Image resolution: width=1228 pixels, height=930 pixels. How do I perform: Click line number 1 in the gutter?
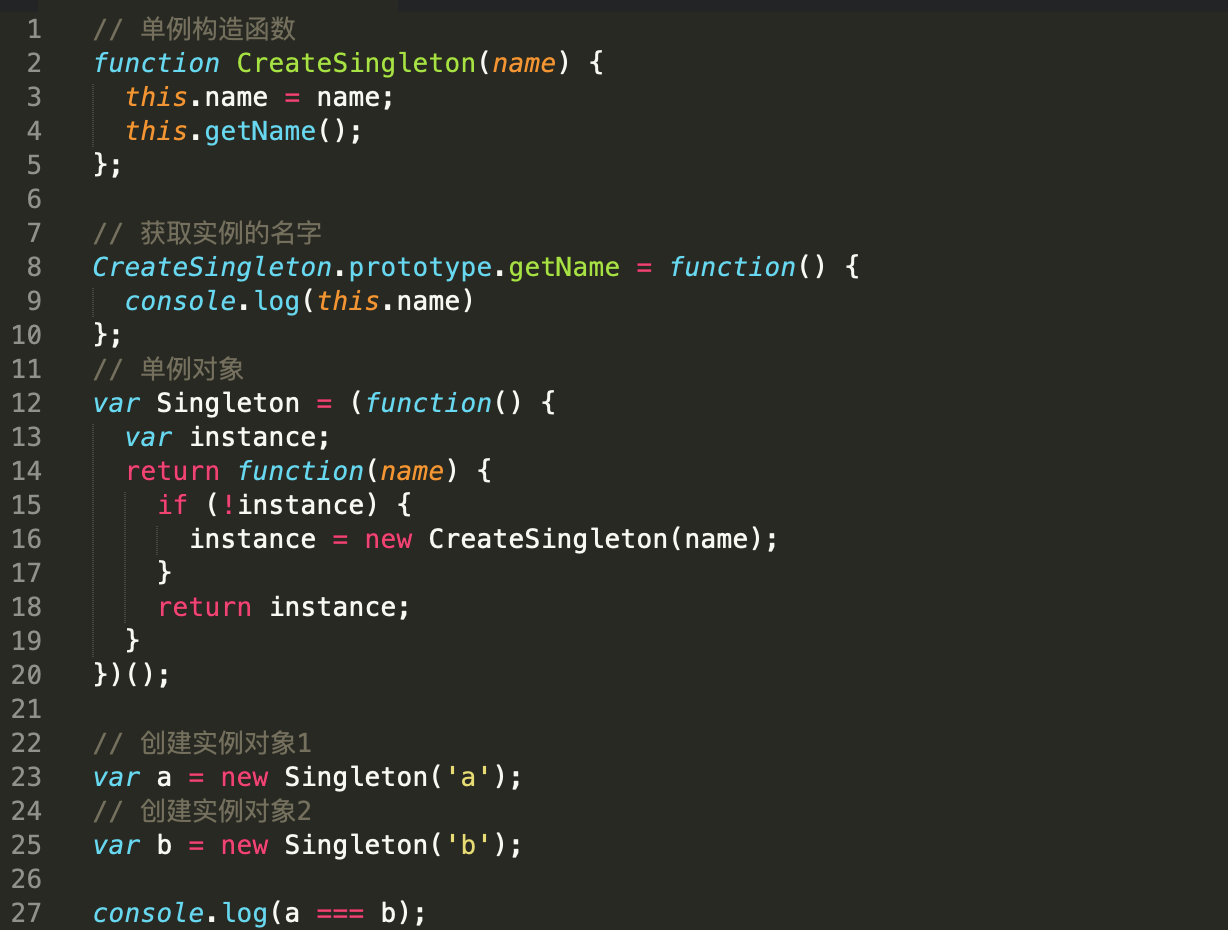pyautogui.click(x=34, y=28)
